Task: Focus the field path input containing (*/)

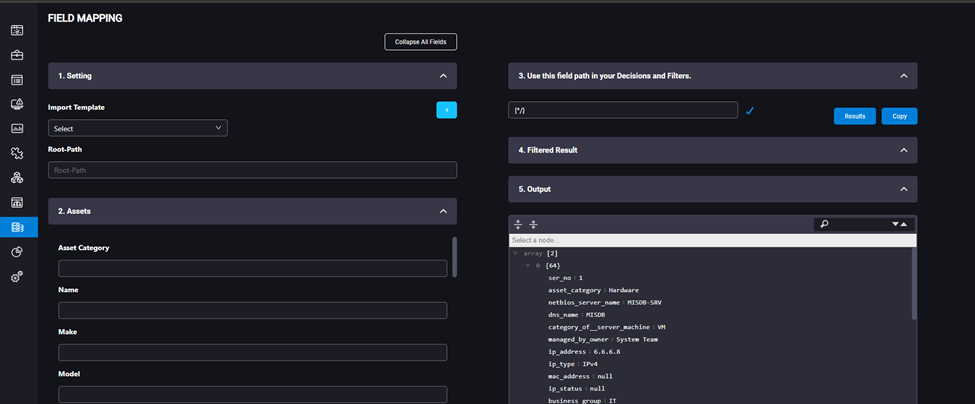Action: 623,110
